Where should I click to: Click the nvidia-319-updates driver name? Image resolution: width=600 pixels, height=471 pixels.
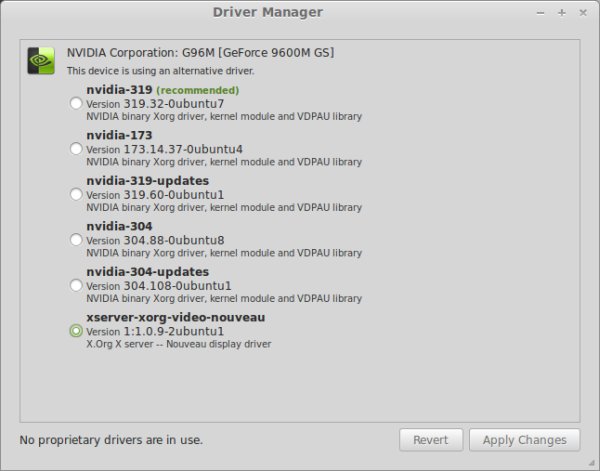(x=148, y=181)
